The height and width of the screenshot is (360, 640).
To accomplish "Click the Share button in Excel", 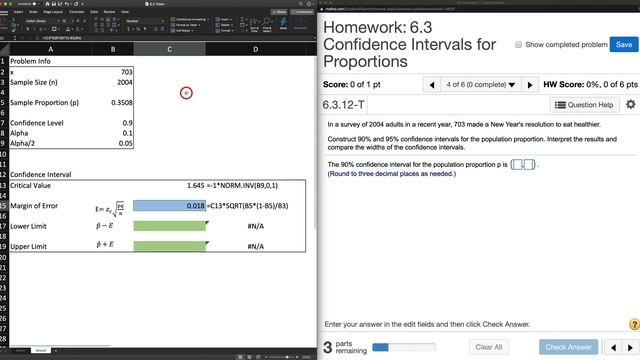I will point(280,12).
